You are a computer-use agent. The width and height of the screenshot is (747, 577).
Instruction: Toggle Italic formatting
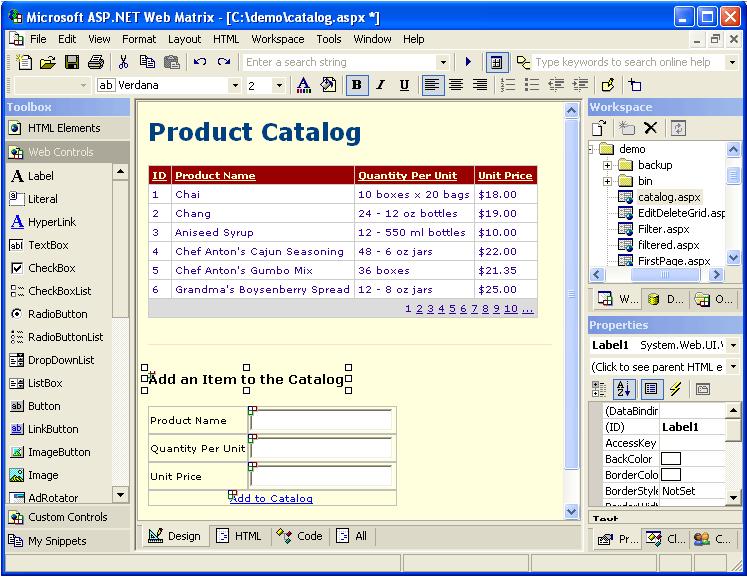380,85
